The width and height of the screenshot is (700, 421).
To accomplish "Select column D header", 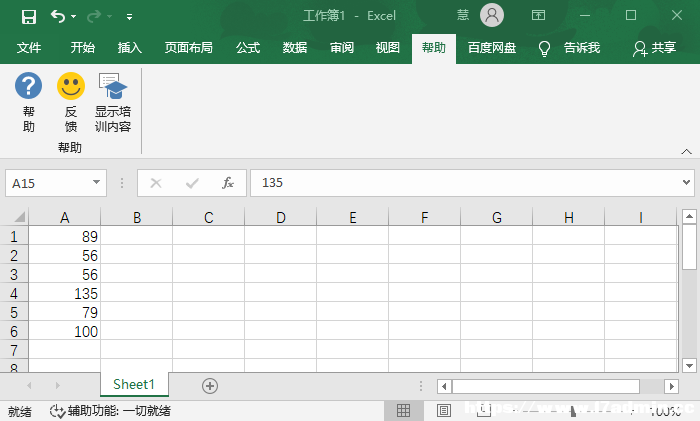I will 280,217.
